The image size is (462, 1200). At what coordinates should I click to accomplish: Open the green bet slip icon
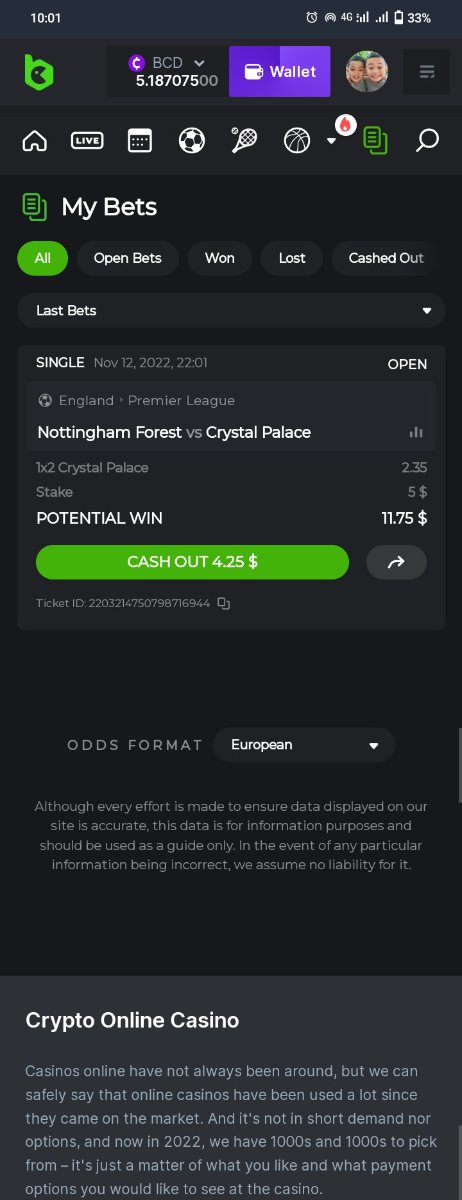tap(375, 140)
